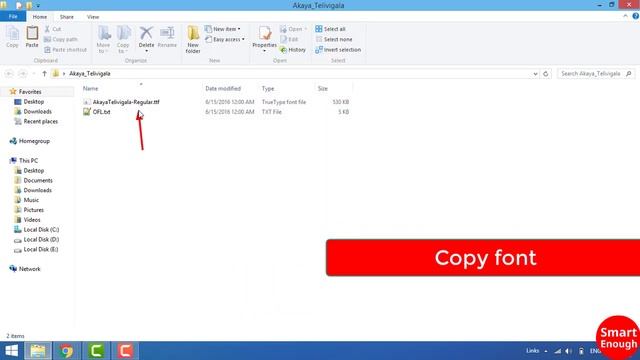Click Select none
640x360 pixels.
click(x=333, y=39)
